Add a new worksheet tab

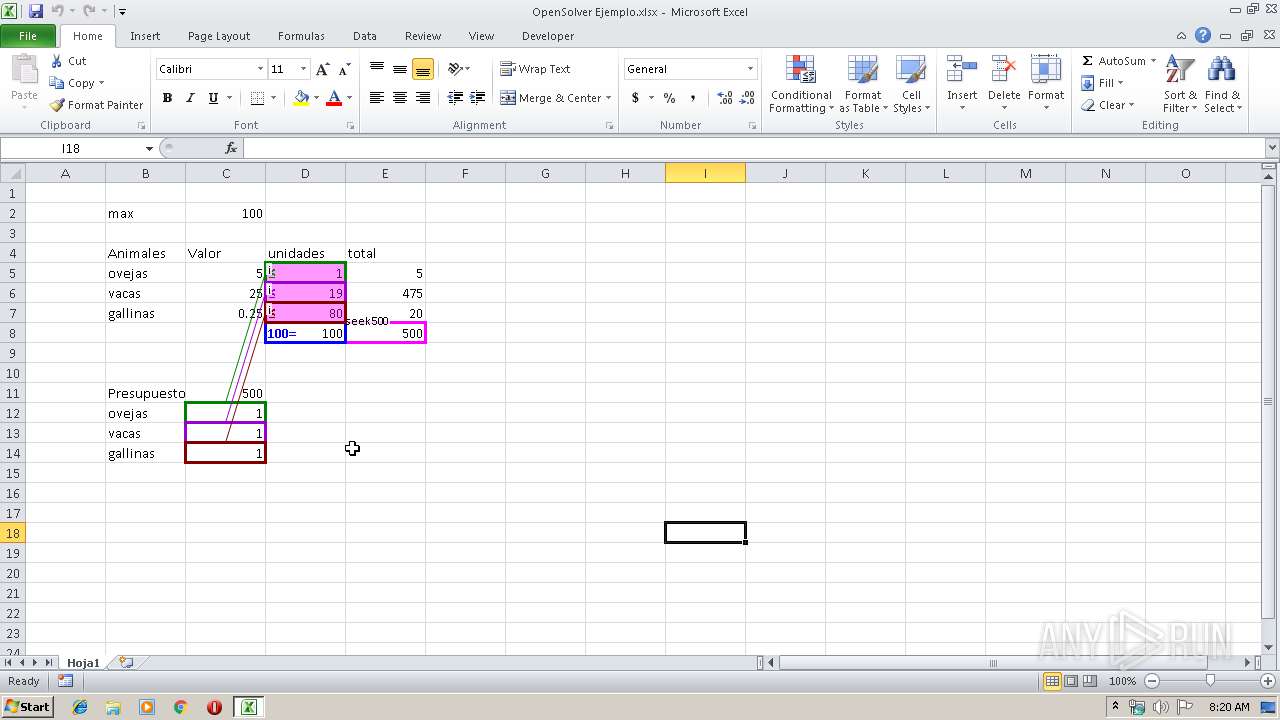(126, 662)
